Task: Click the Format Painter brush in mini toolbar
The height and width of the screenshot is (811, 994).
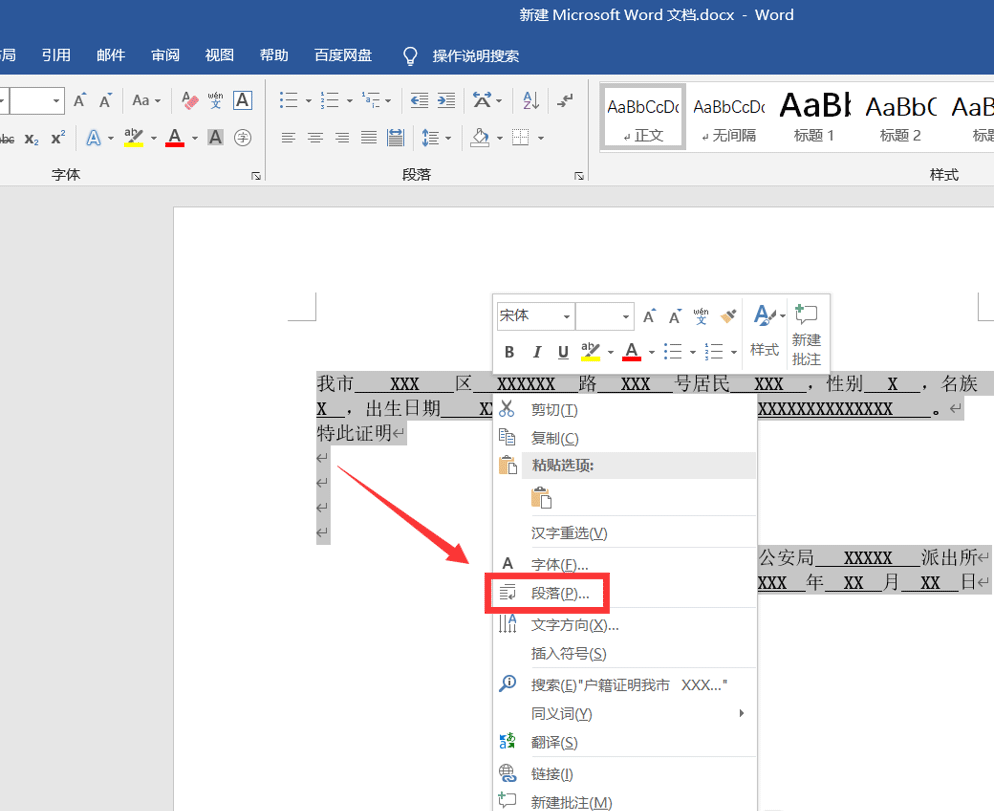Action: point(728,316)
